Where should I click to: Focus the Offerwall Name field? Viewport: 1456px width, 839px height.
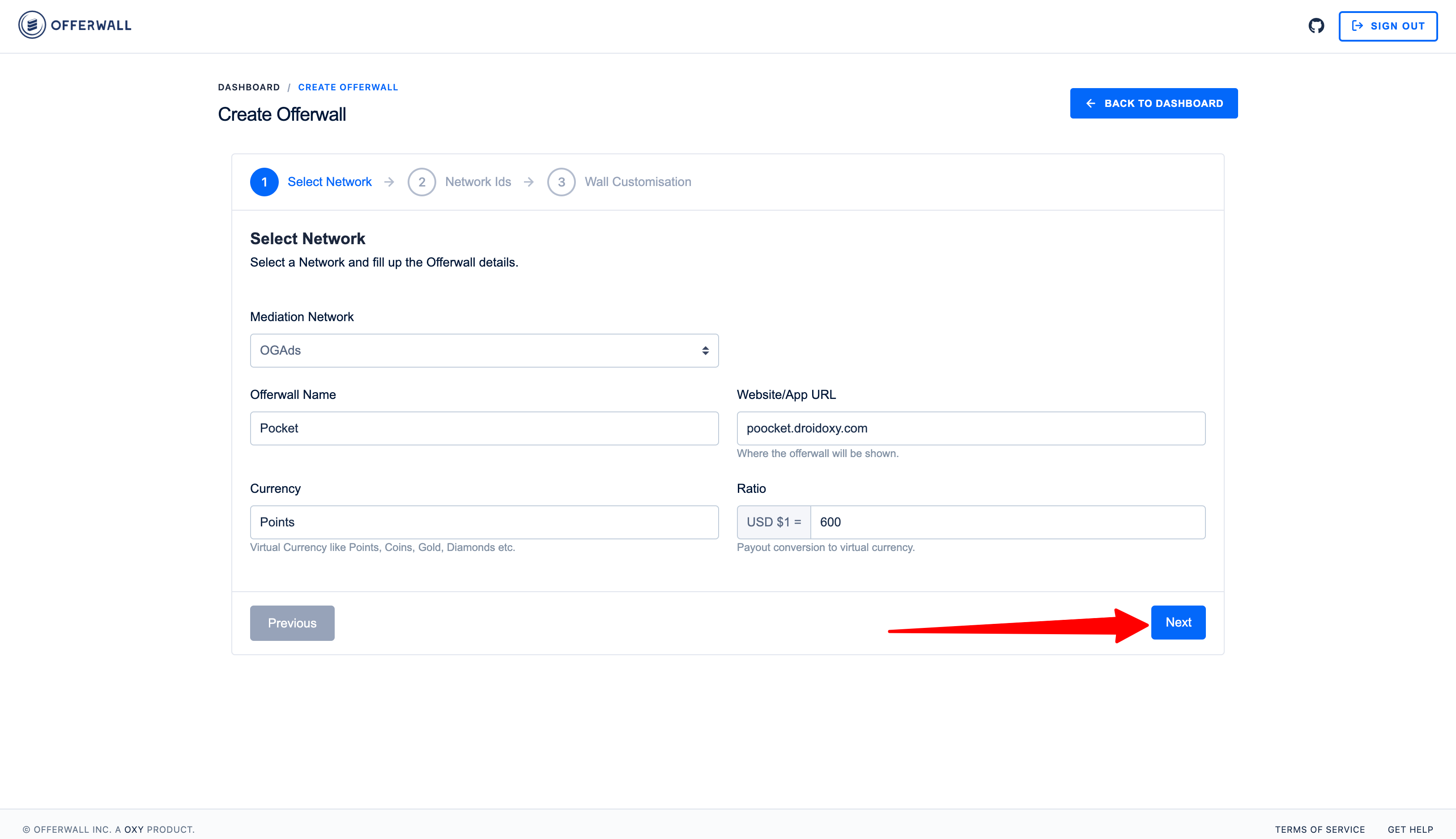pyautogui.click(x=483, y=428)
